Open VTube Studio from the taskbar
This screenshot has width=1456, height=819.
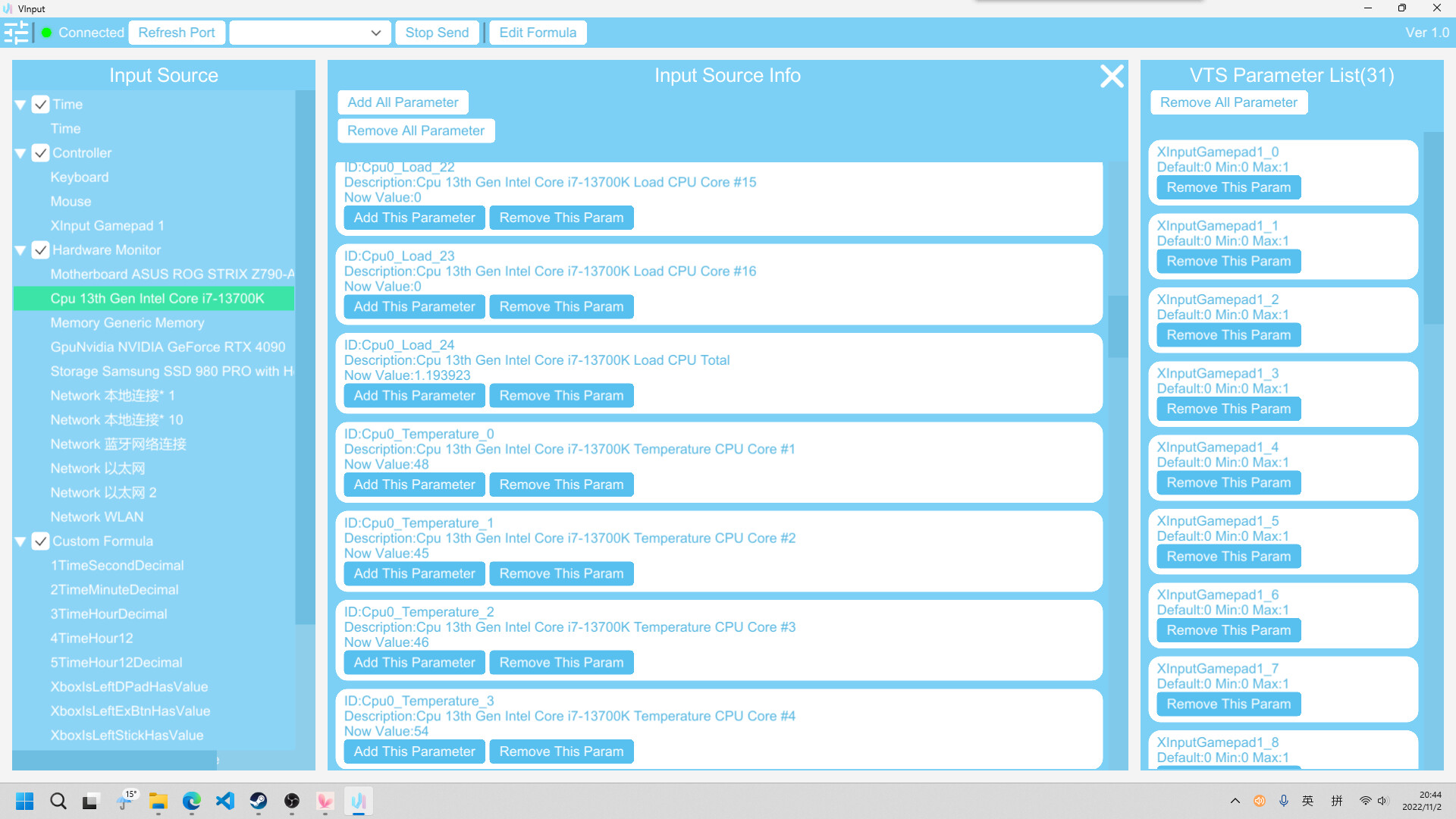[325, 801]
